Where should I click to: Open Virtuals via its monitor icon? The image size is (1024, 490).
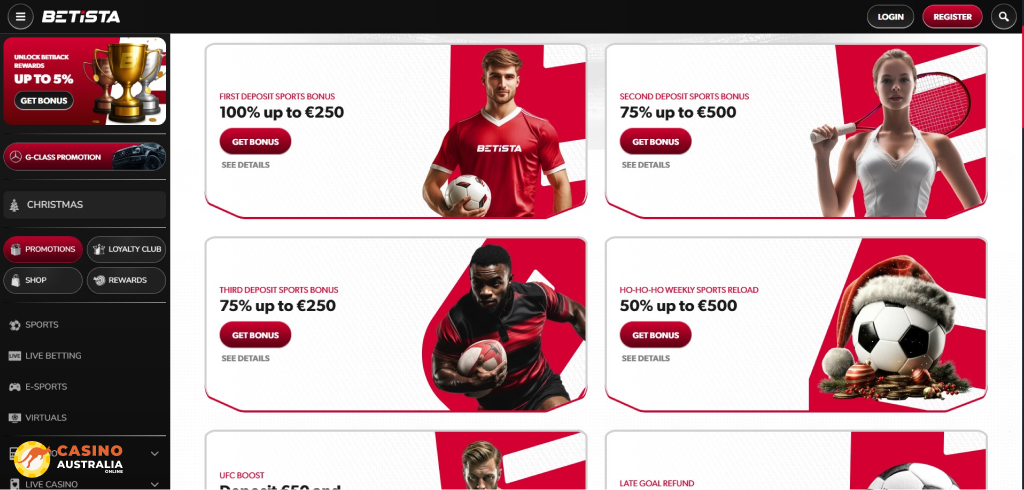[x=14, y=417]
